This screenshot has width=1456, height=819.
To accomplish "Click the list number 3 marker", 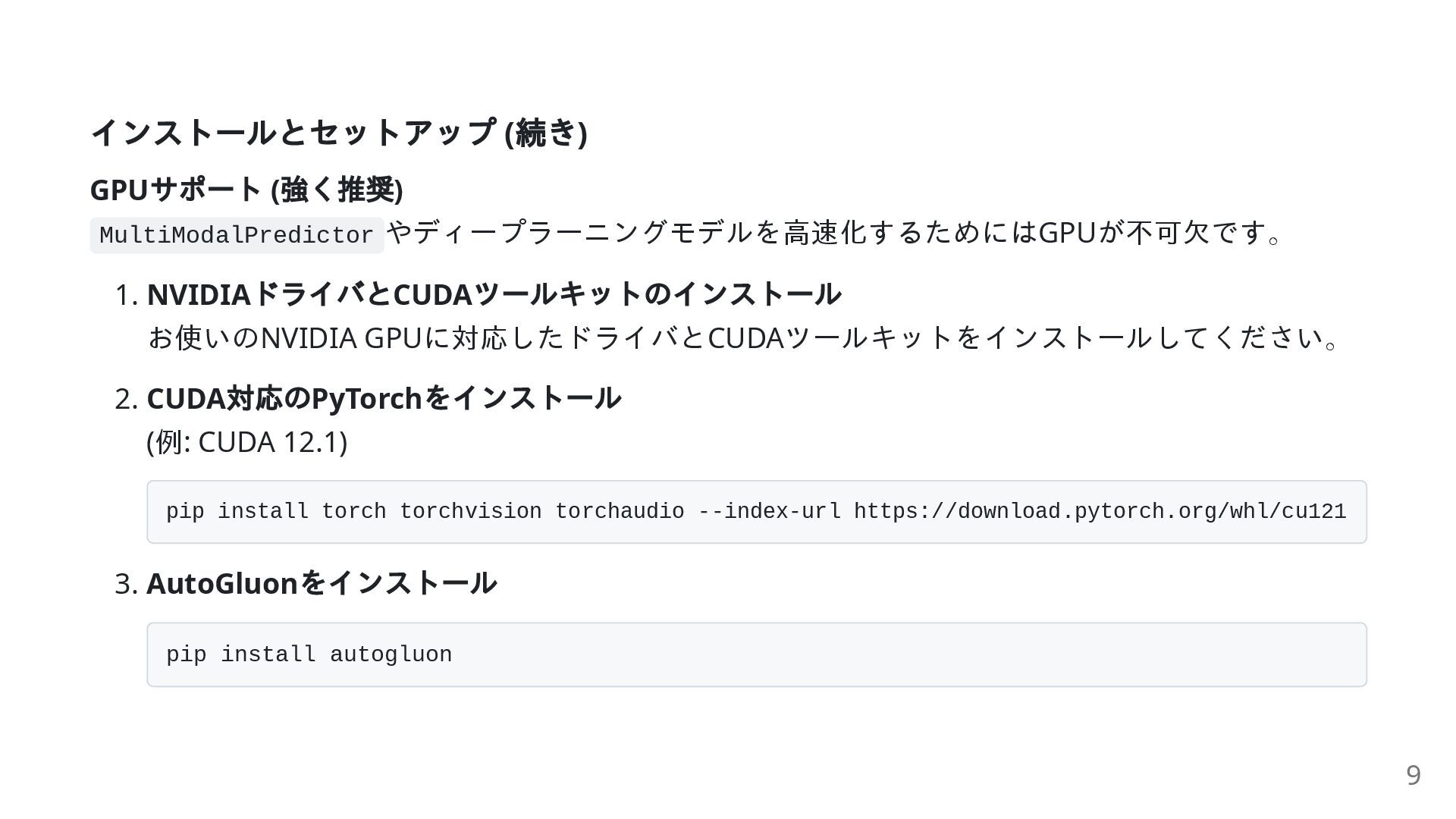I will (x=126, y=585).
